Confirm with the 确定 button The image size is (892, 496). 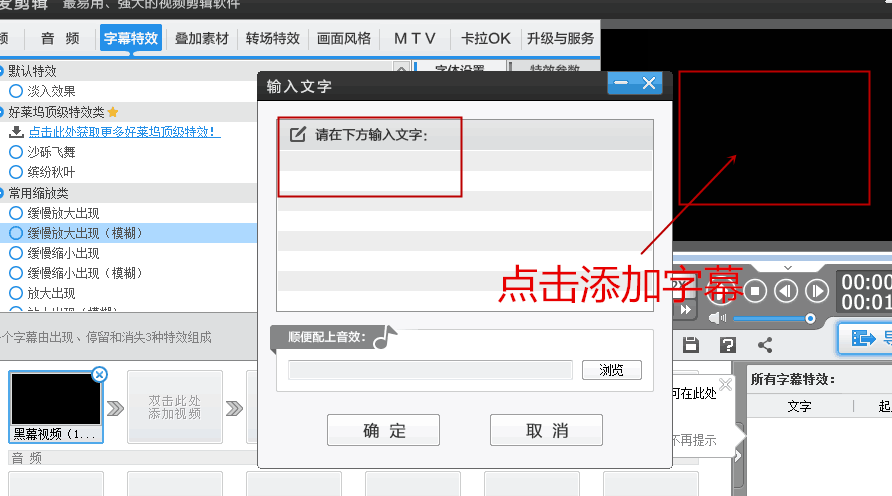pyautogui.click(x=383, y=430)
